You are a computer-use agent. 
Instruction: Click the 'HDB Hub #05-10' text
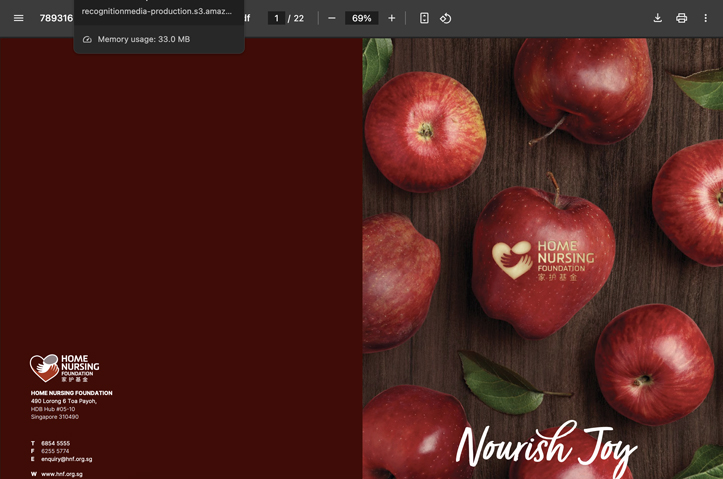click(53, 409)
